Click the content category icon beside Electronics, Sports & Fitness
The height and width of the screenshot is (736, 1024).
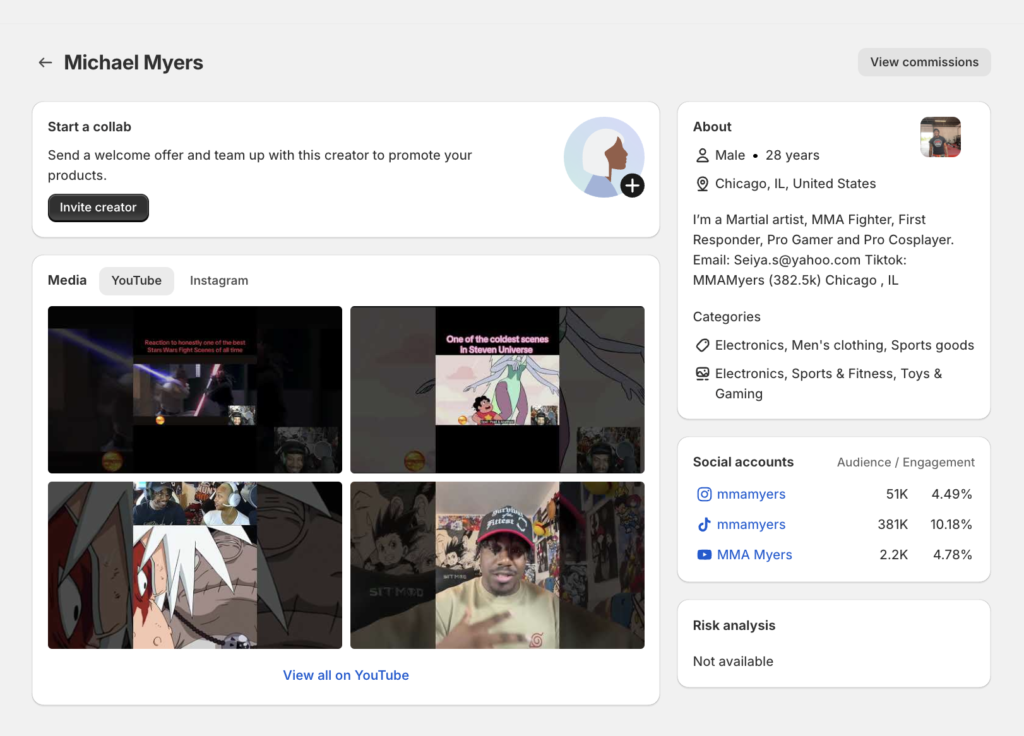[703, 374]
